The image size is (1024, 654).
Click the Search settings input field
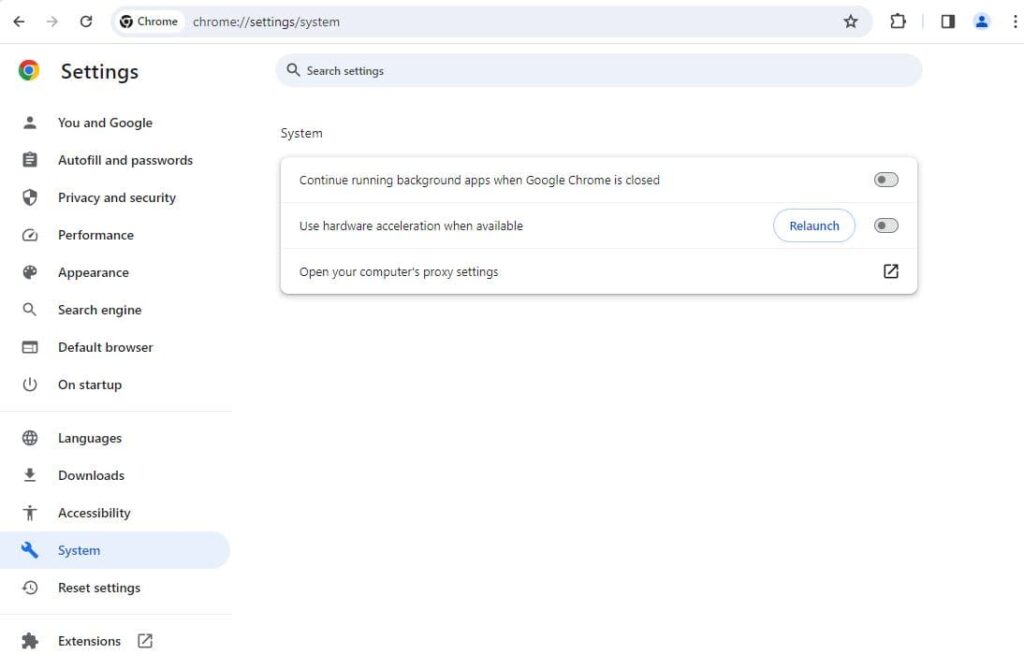(598, 71)
